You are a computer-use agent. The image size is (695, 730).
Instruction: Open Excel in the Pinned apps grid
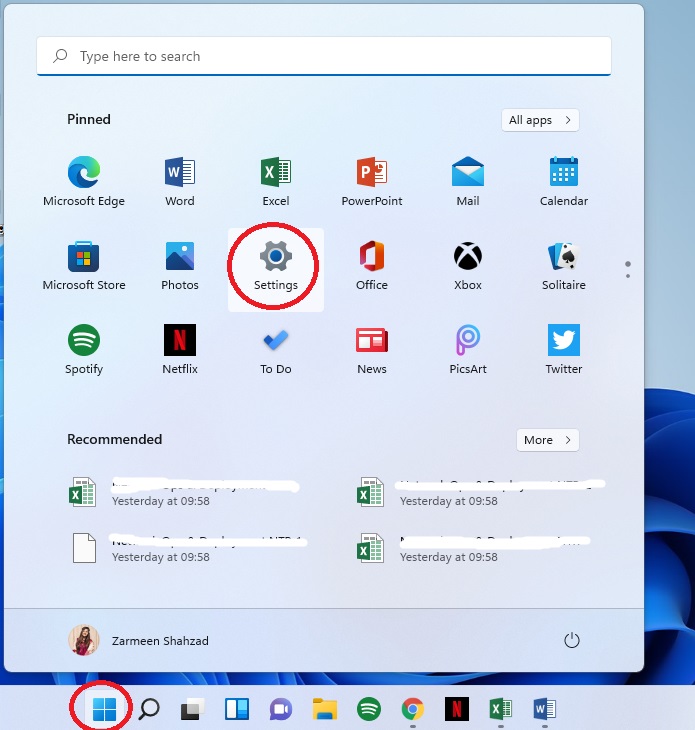coord(276,182)
